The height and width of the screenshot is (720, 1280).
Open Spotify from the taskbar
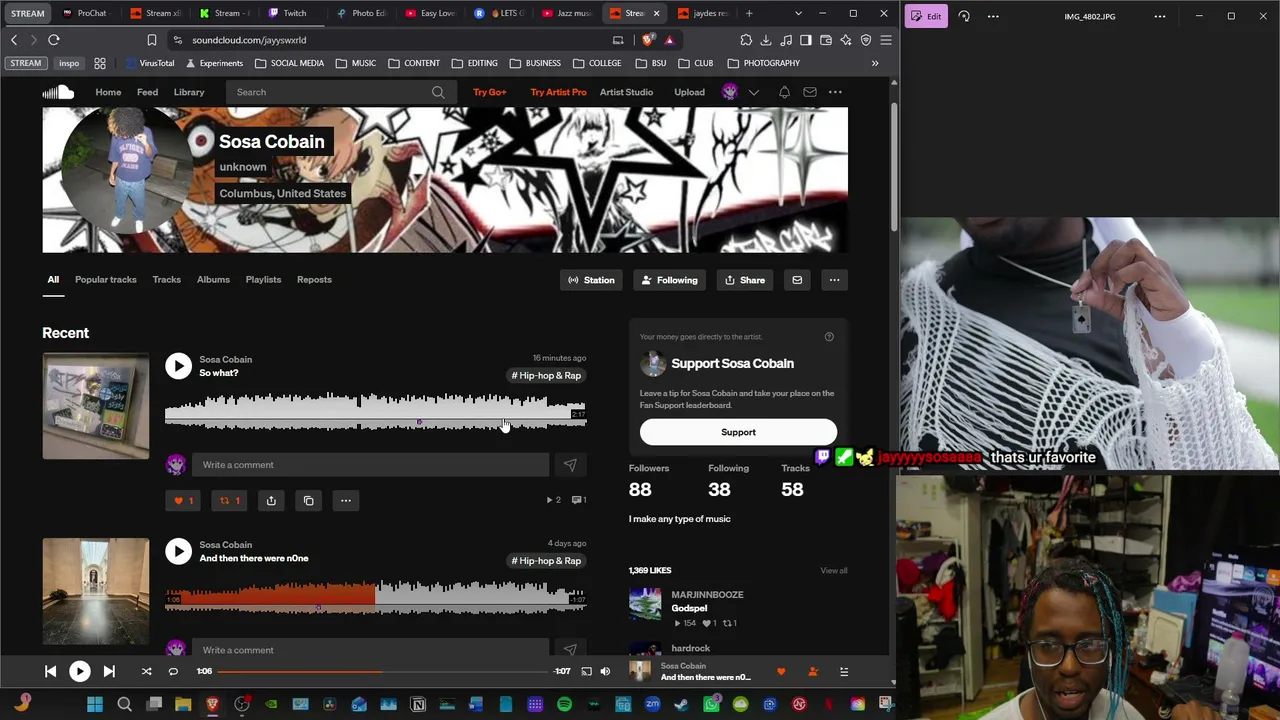(x=565, y=705)
